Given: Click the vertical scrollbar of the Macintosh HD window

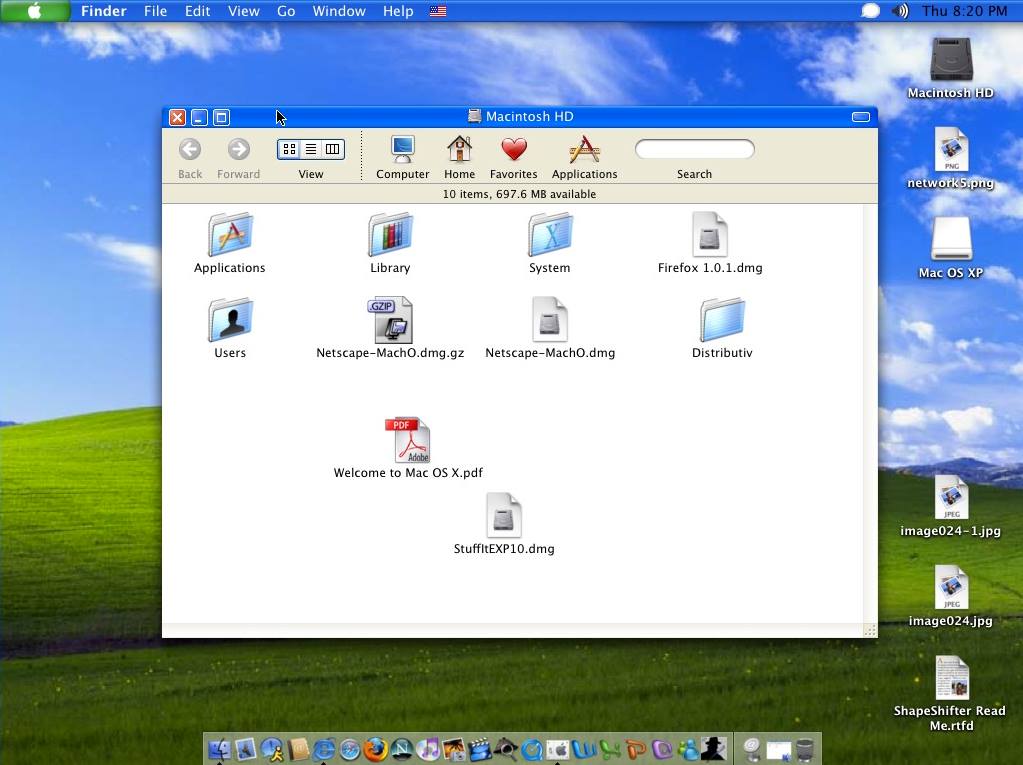Looking at the screenshot, I should pos(870,414).
